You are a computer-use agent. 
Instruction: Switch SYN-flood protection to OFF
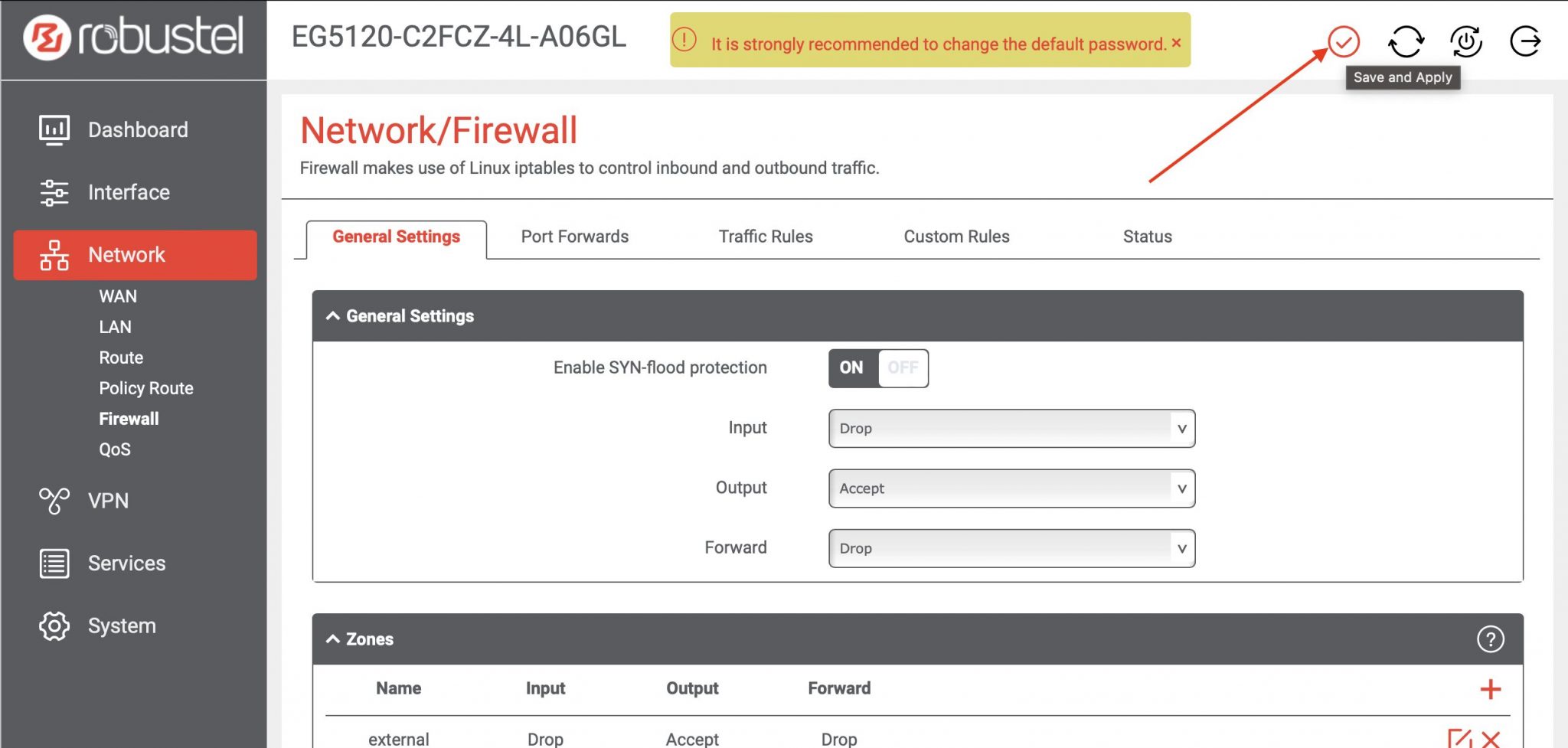point(903,367)
